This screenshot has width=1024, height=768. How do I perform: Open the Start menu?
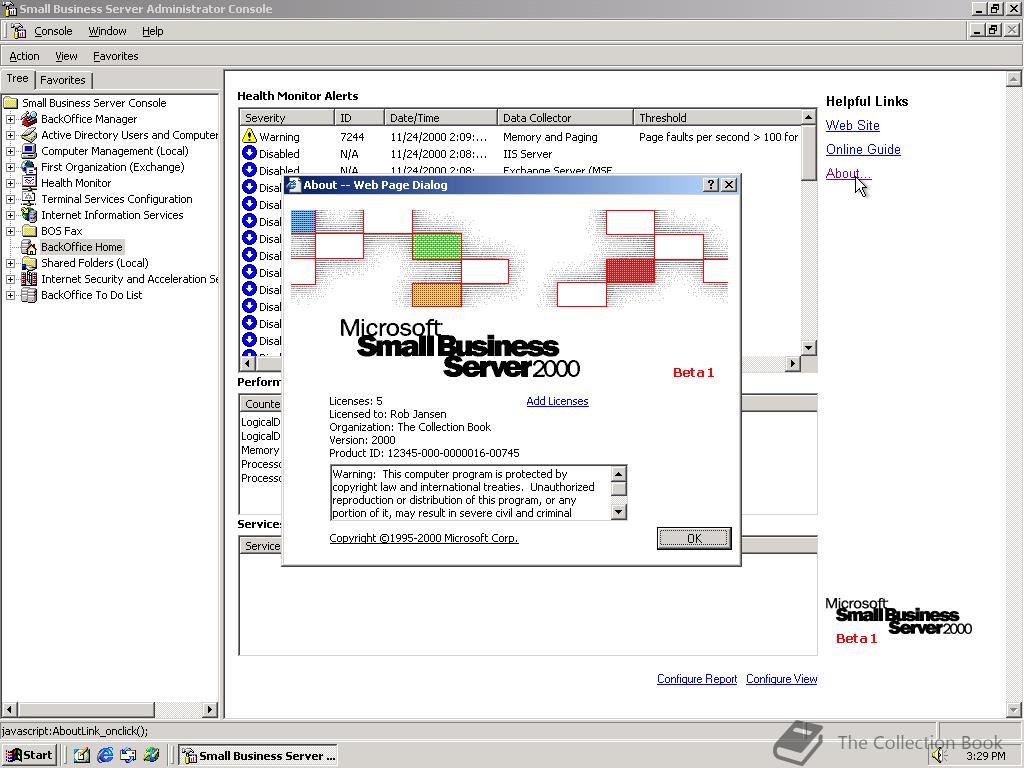(29, 755)
